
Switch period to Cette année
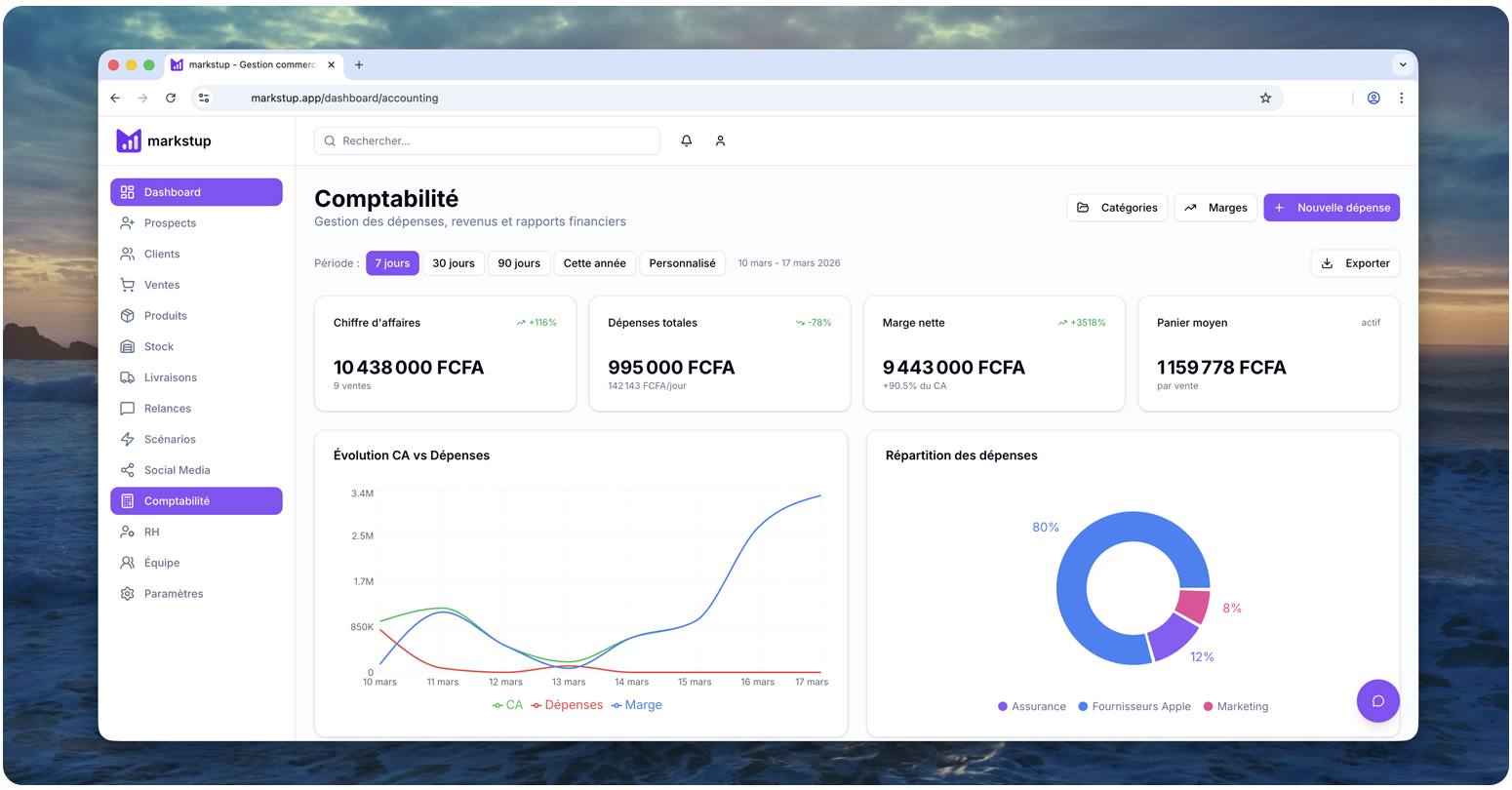pos(594,263)
